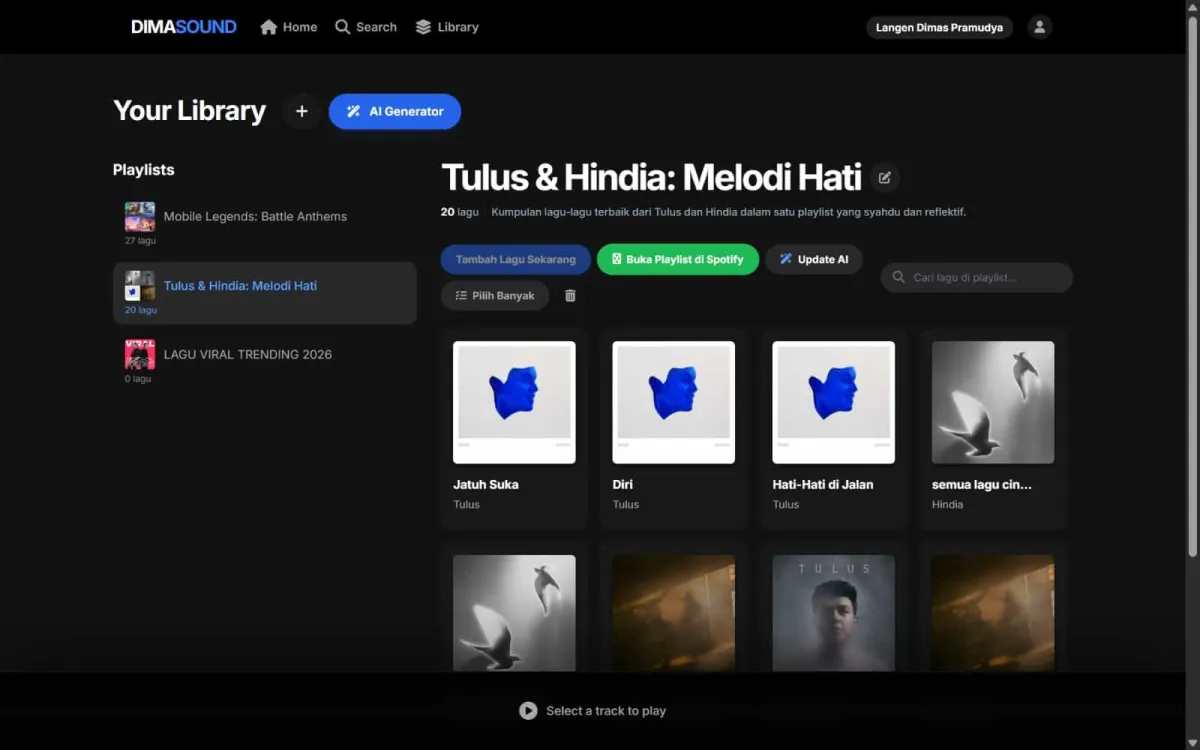Edit the playlist title with the pencil icon
This screenshot has height=750, width=1200.
(x=885, y=178)
